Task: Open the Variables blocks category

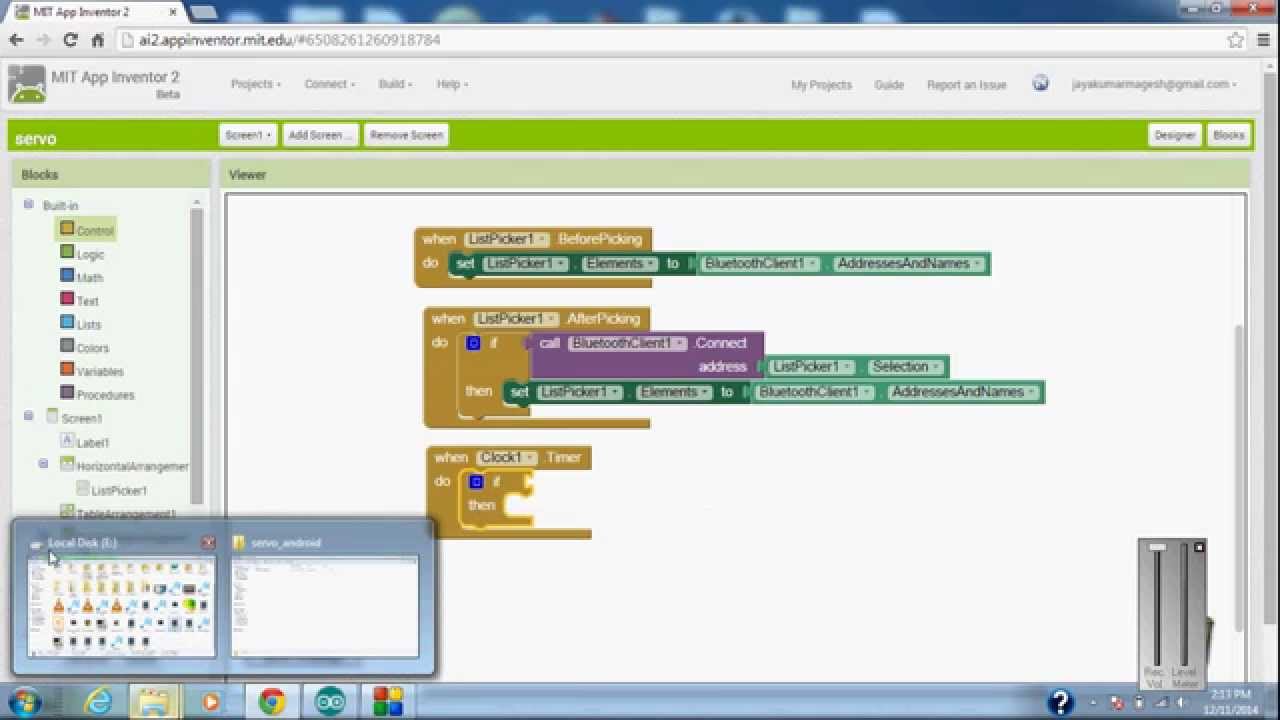Action: pos(91,371)
